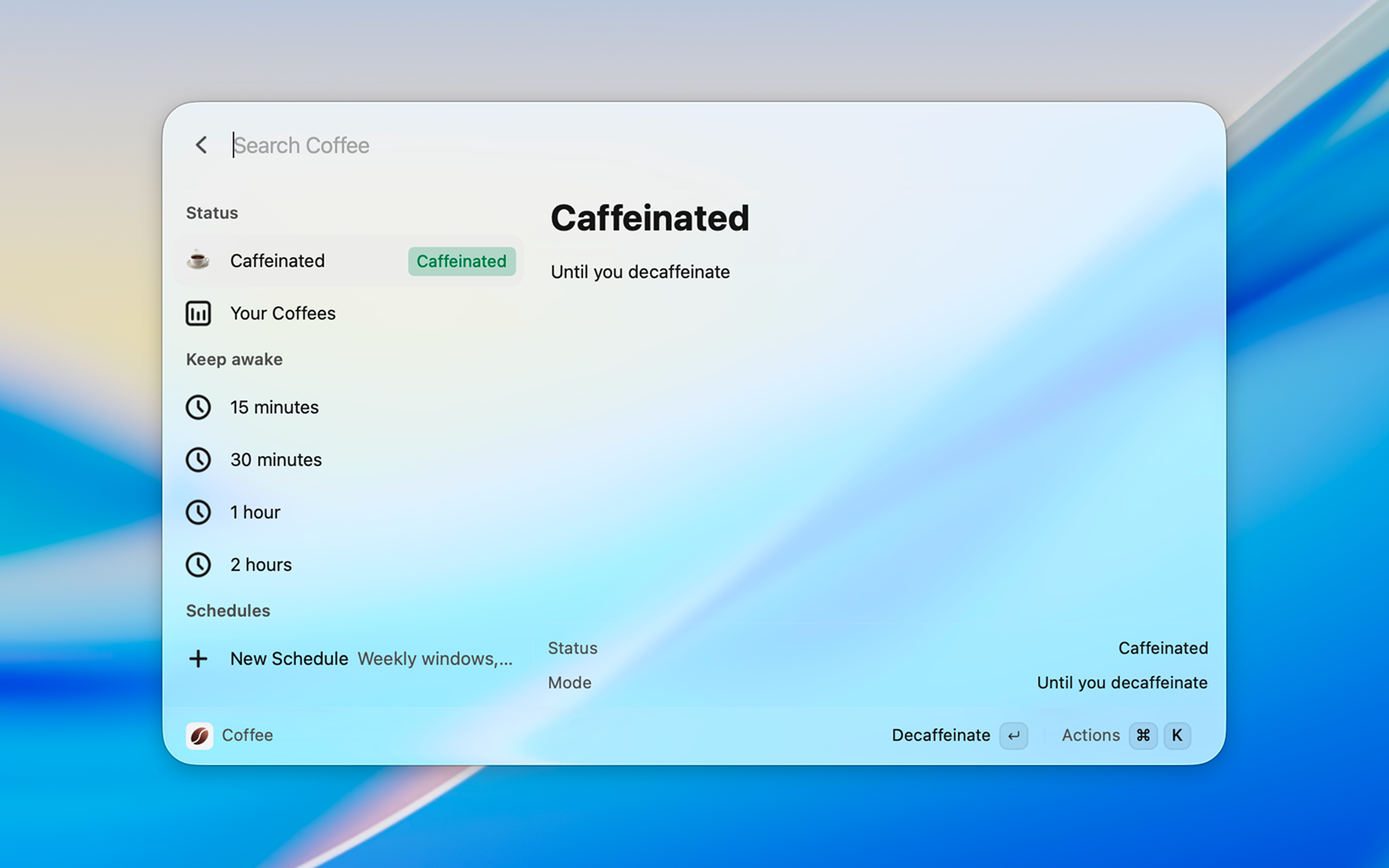Click the clock icon next to 1 hour
The width and height of the screenshot is (1389, 868).
tap(198, 512)
